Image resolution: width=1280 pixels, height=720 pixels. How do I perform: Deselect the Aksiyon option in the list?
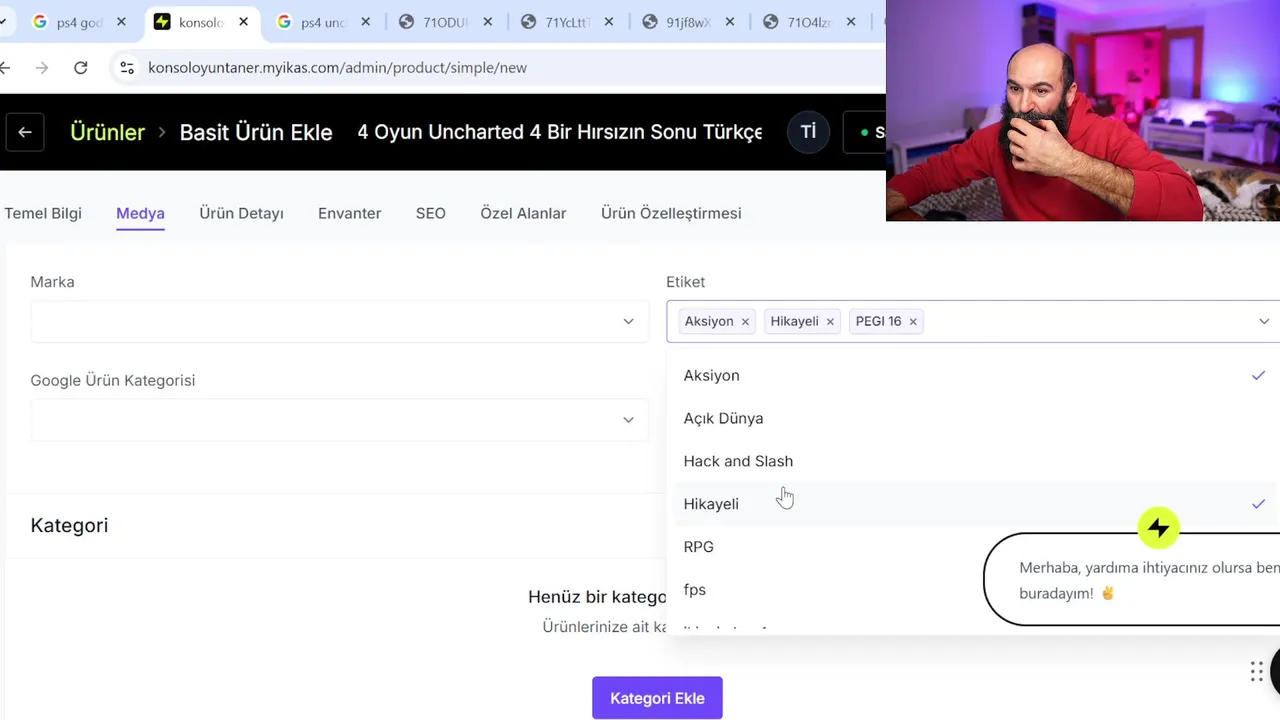click(974, 375)
